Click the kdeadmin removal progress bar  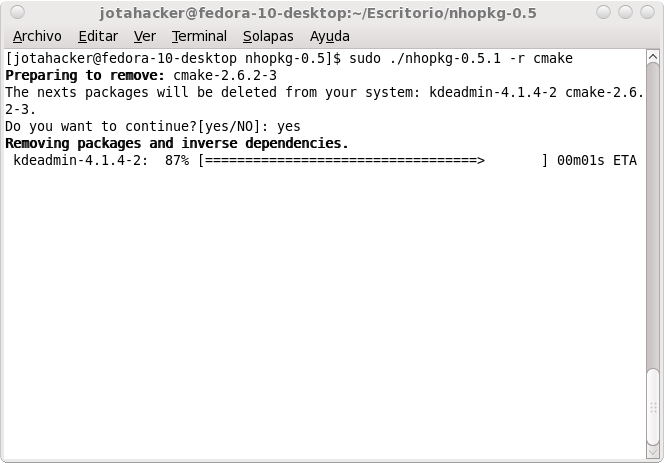373,161
